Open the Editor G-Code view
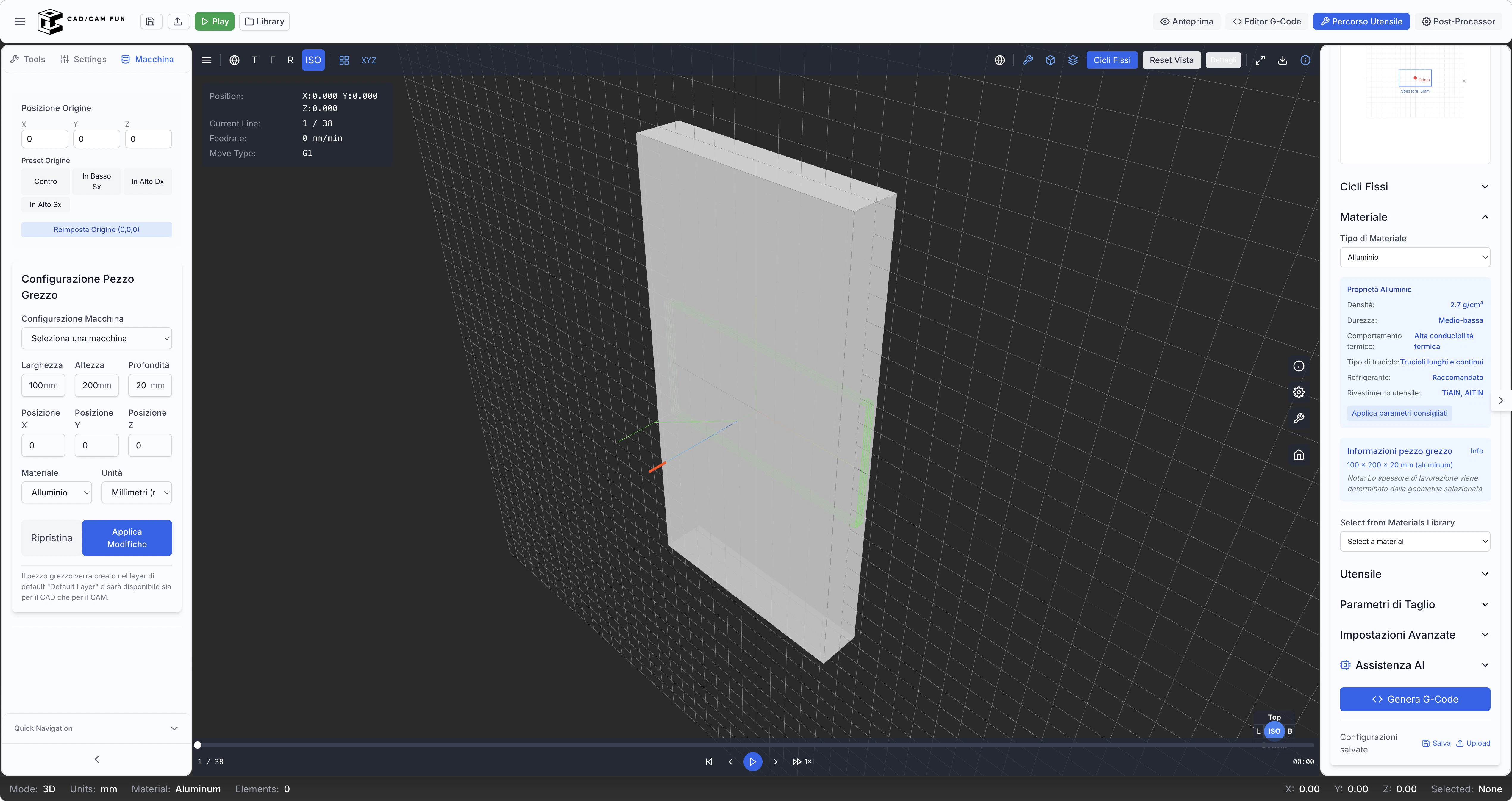The image size is (1512, 801). pos(1267,22)
